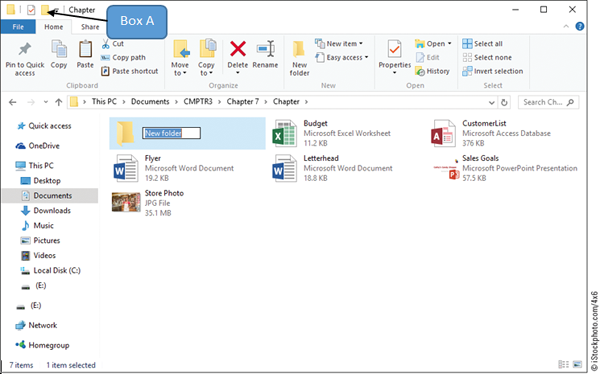Open Downloads in navigation pane

tap(46, 211)
